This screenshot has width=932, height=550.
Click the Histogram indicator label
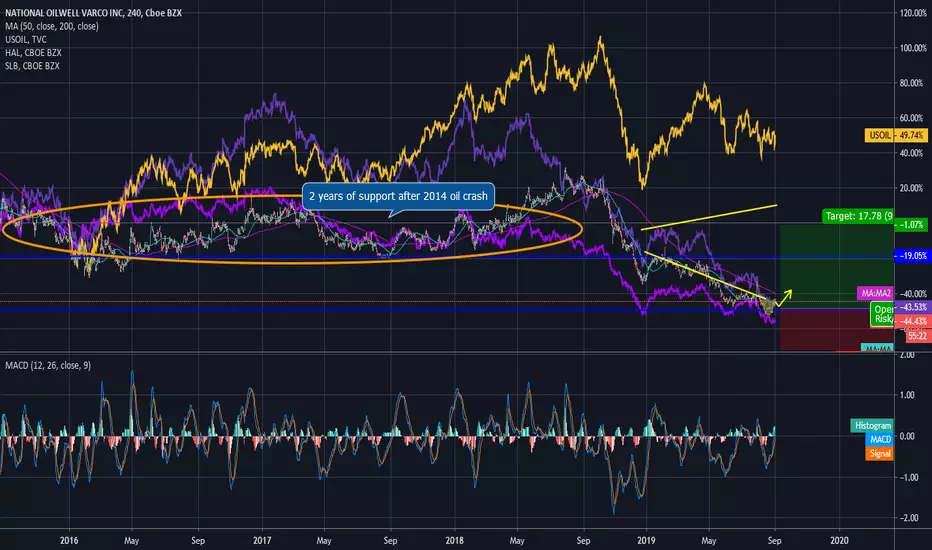click(x=872, y=425)
